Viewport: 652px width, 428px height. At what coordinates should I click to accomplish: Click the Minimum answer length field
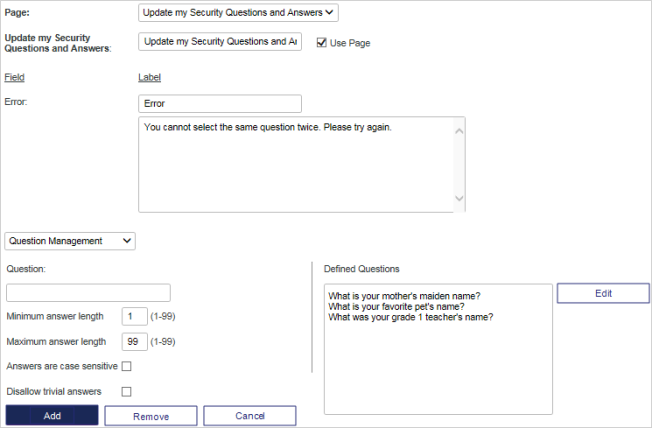134,316
